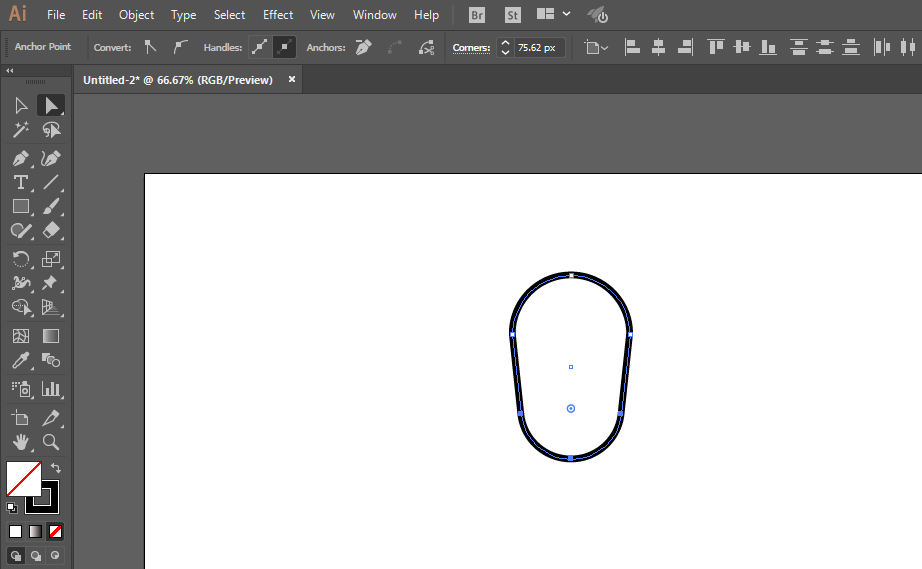This screenshot has height=569, width=922.
Task: Open the Window menu
Action: pos(375,15)
